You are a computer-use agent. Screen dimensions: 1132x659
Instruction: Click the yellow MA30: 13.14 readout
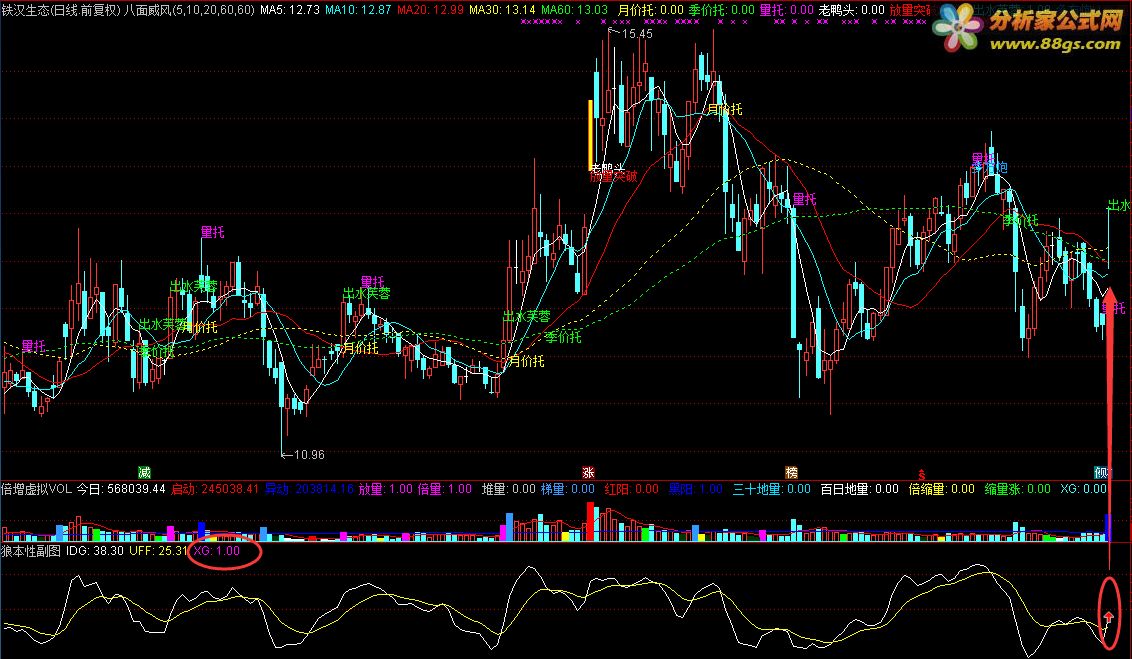pos(502,10)
